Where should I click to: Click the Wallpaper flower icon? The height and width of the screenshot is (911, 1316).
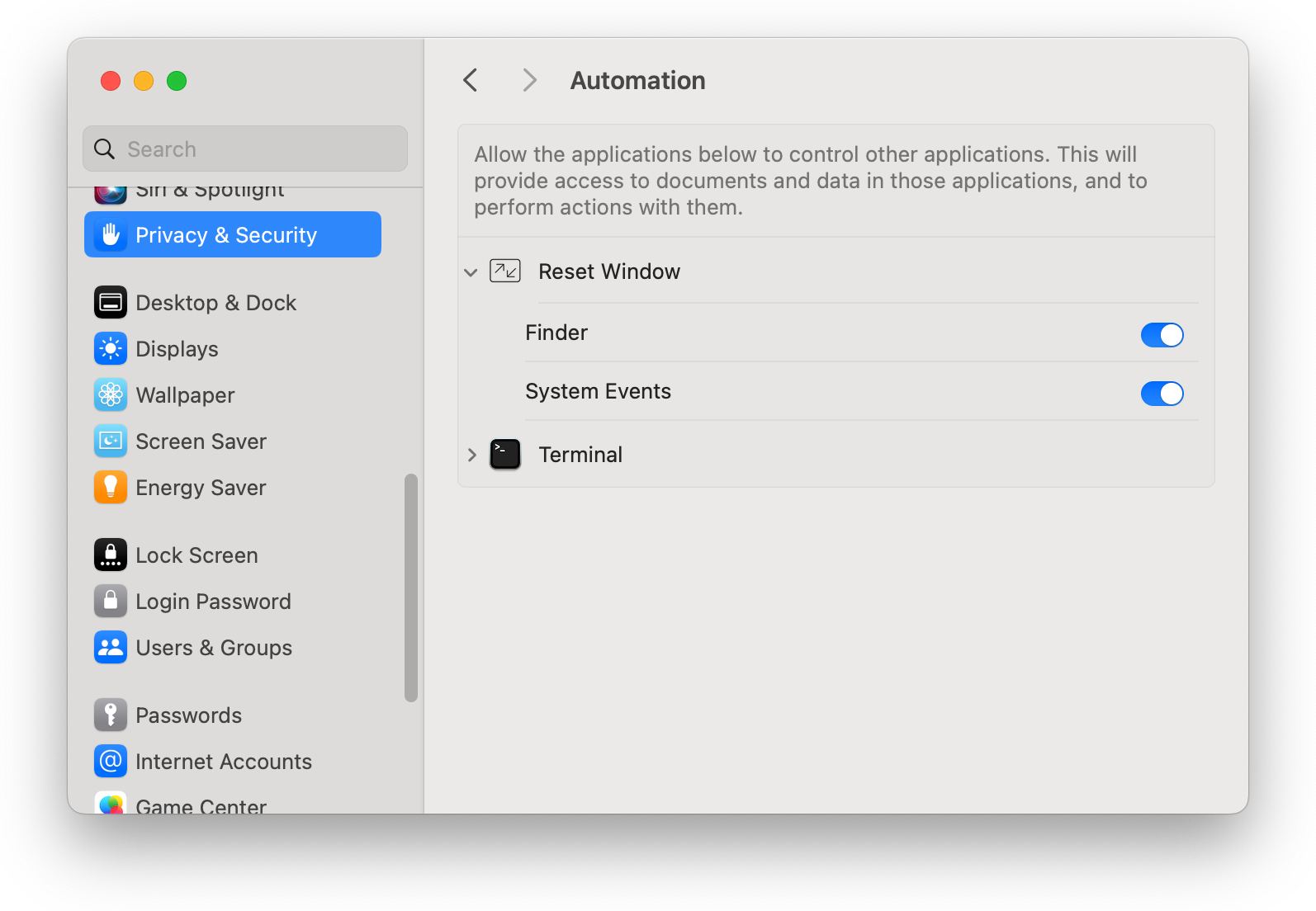click(111, 395)
